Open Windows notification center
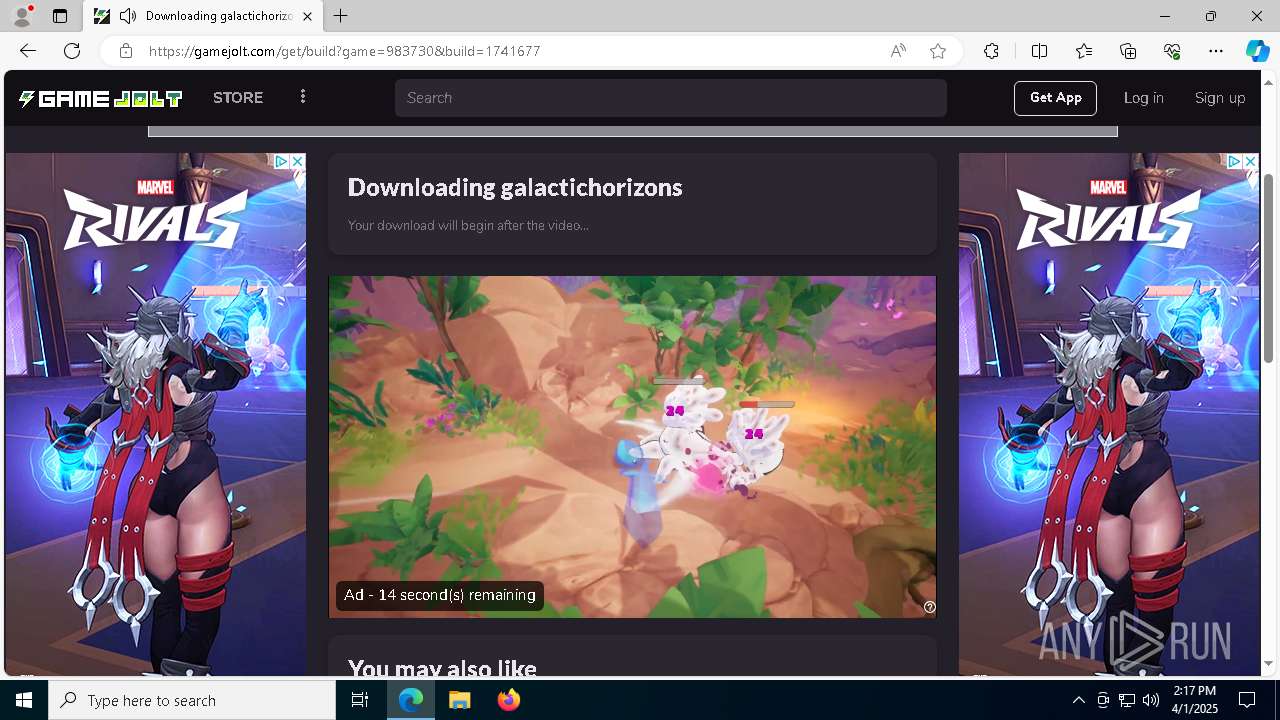The height and width of the screenshot is (720, 1280). tap(1247, 700)
